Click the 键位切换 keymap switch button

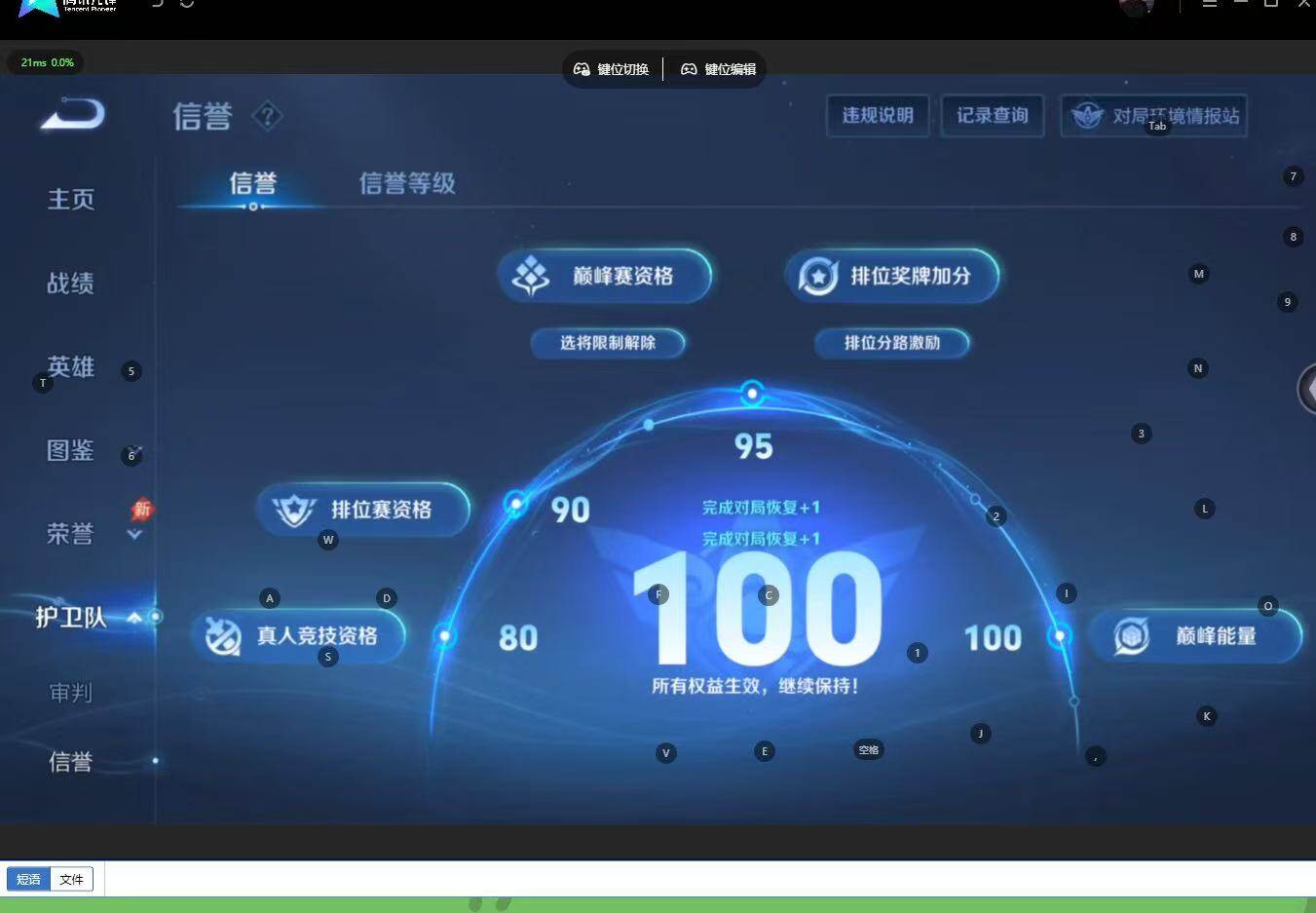(x=611, y=69)
